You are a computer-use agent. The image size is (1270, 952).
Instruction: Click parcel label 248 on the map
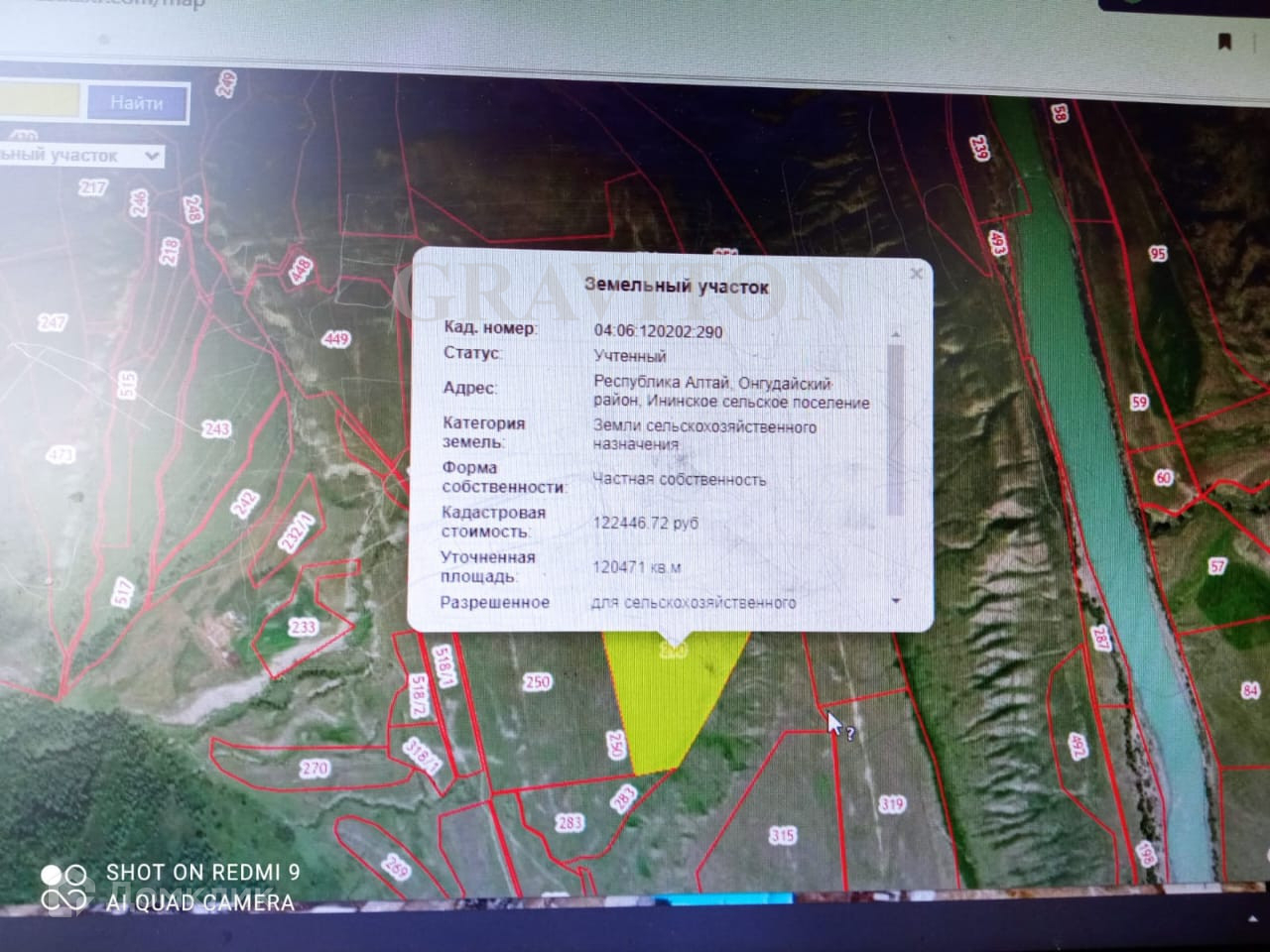(x=193, y=209)
